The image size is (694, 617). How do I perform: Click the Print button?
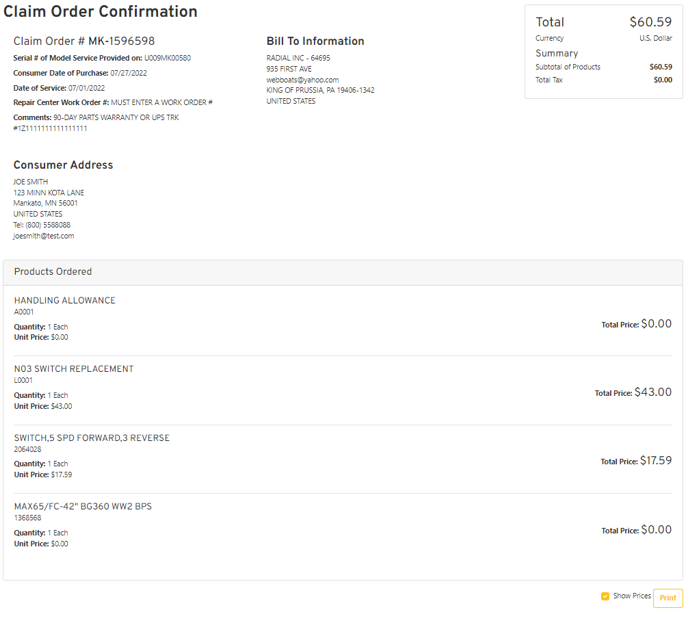[x=667, y=598]
